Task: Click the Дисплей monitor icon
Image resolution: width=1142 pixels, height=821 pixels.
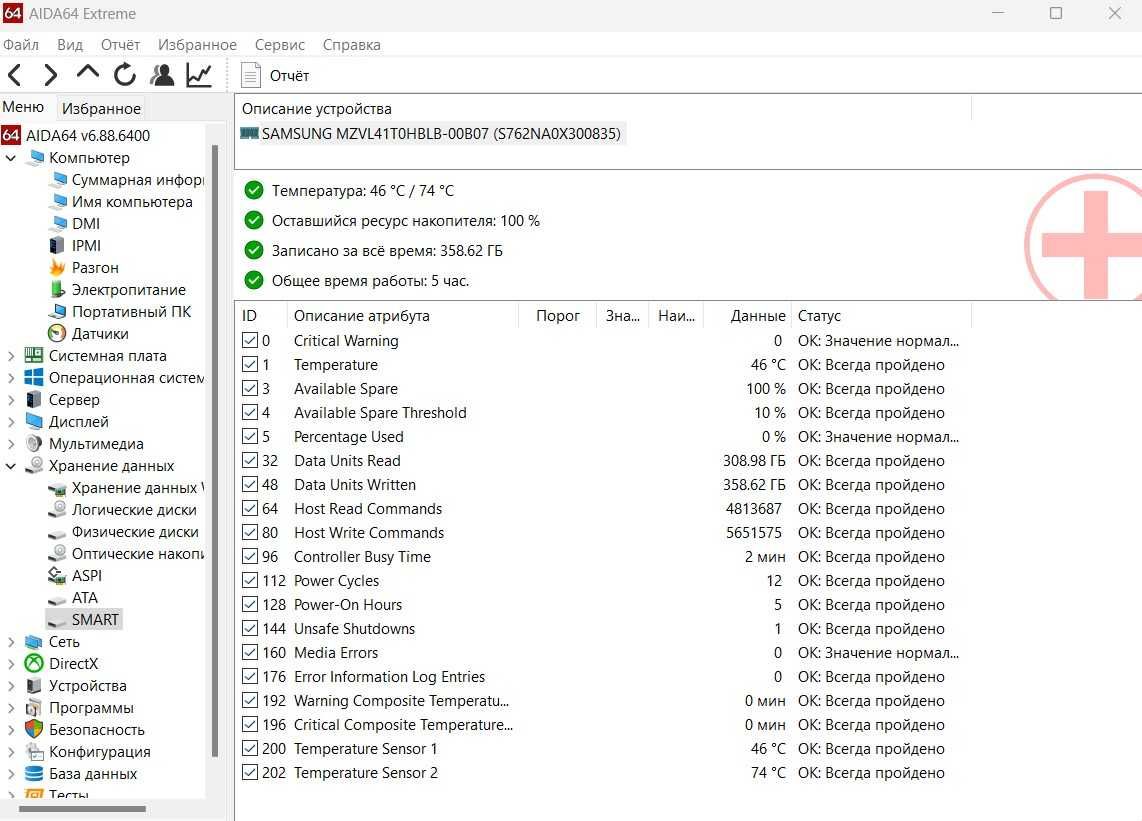Action: click(x=34, y=421)
